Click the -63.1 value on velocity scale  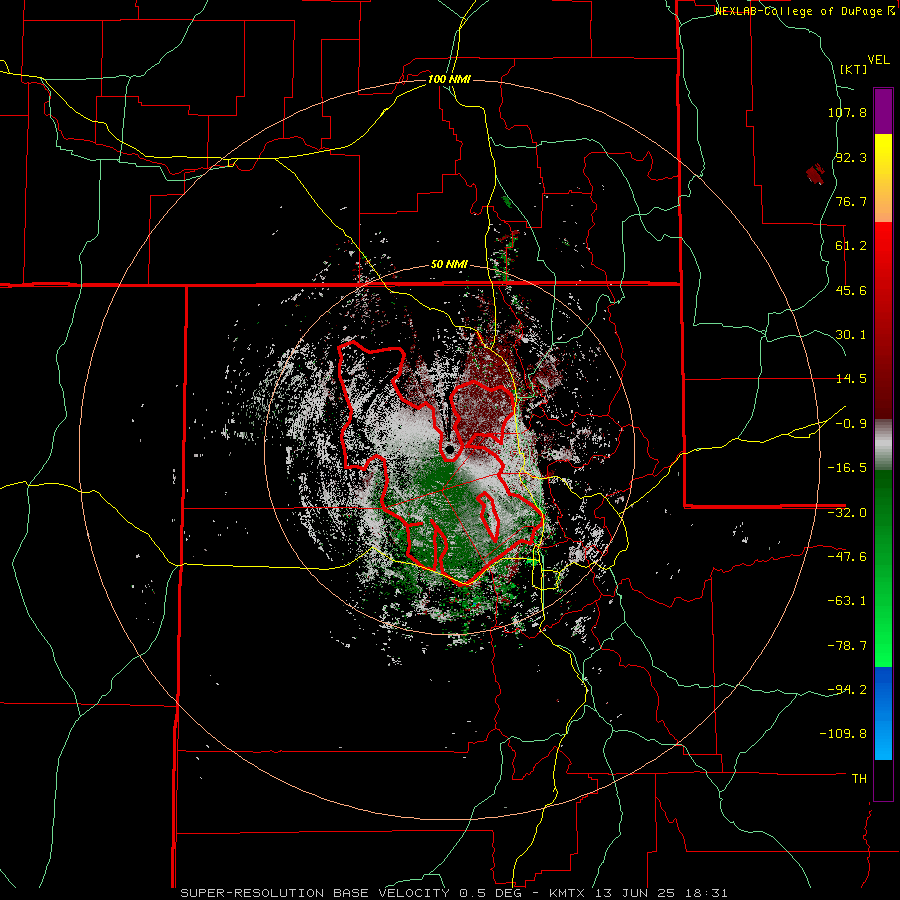tap(847, 601)
